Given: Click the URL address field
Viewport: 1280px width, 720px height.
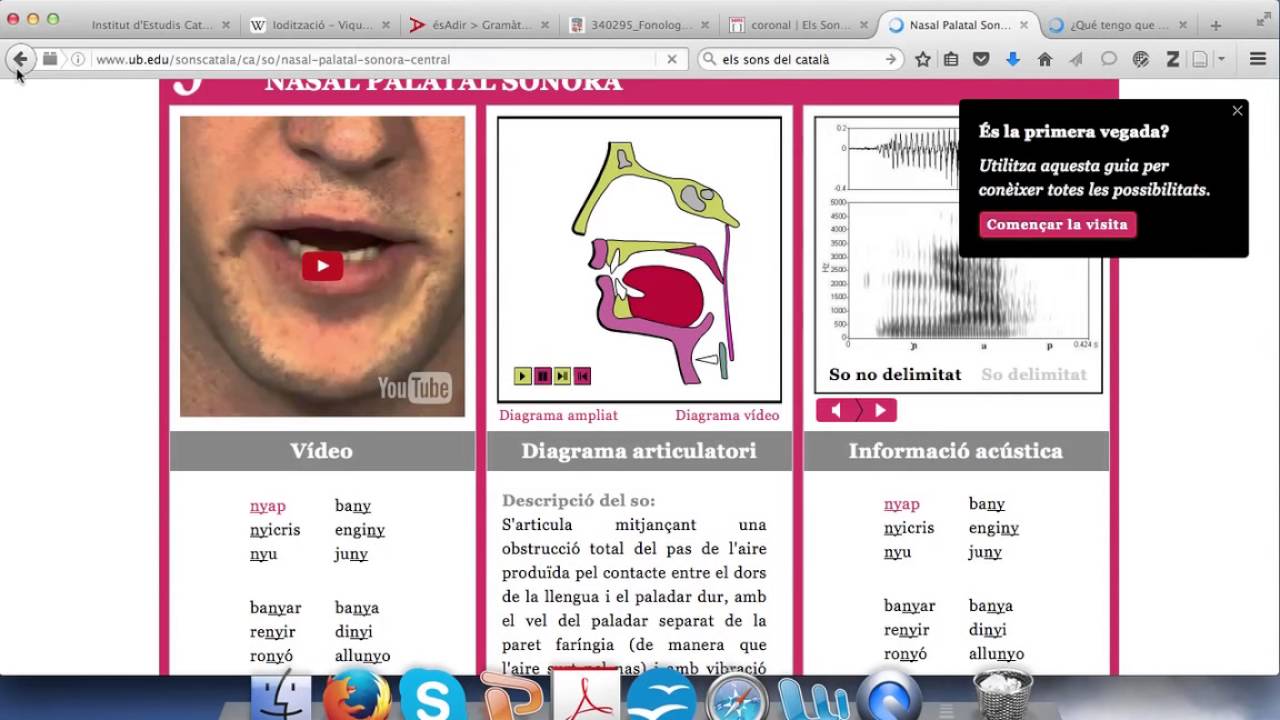Looking at the screenshot, I should (375, 60).
